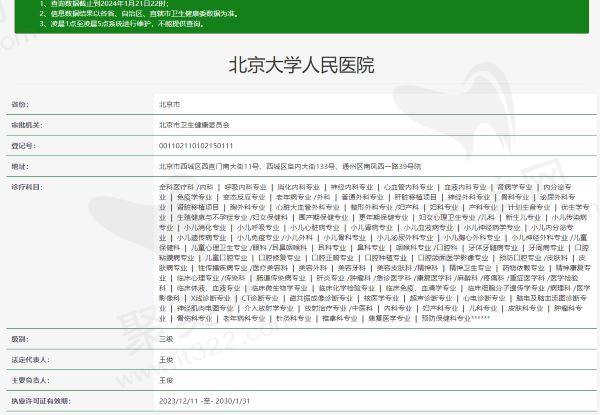Screen dimensions: 600x415
Task: Select the 级别 label
Action: tap(20, 339)
